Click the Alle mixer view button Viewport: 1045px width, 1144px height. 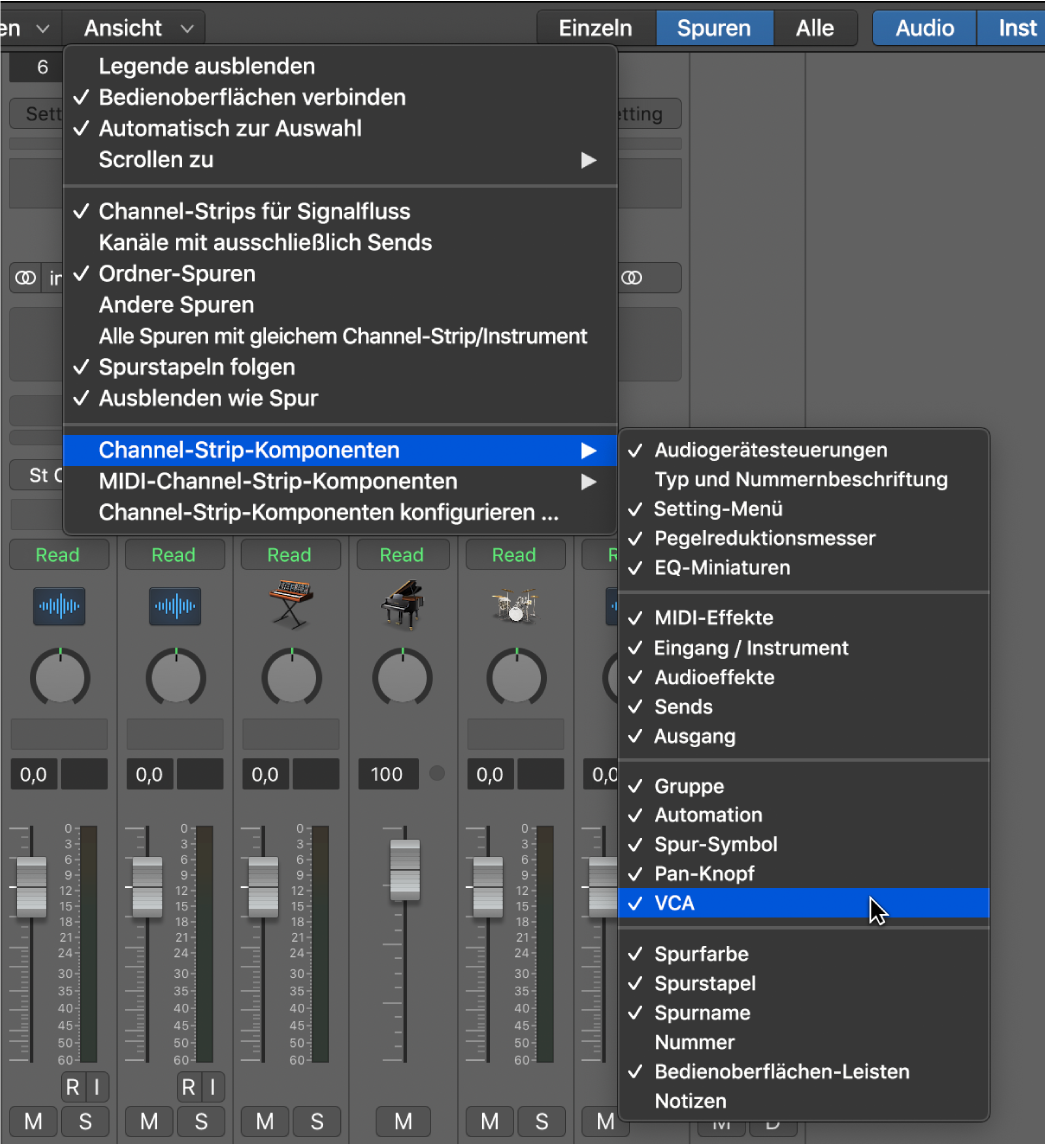[x=815, y=29]
